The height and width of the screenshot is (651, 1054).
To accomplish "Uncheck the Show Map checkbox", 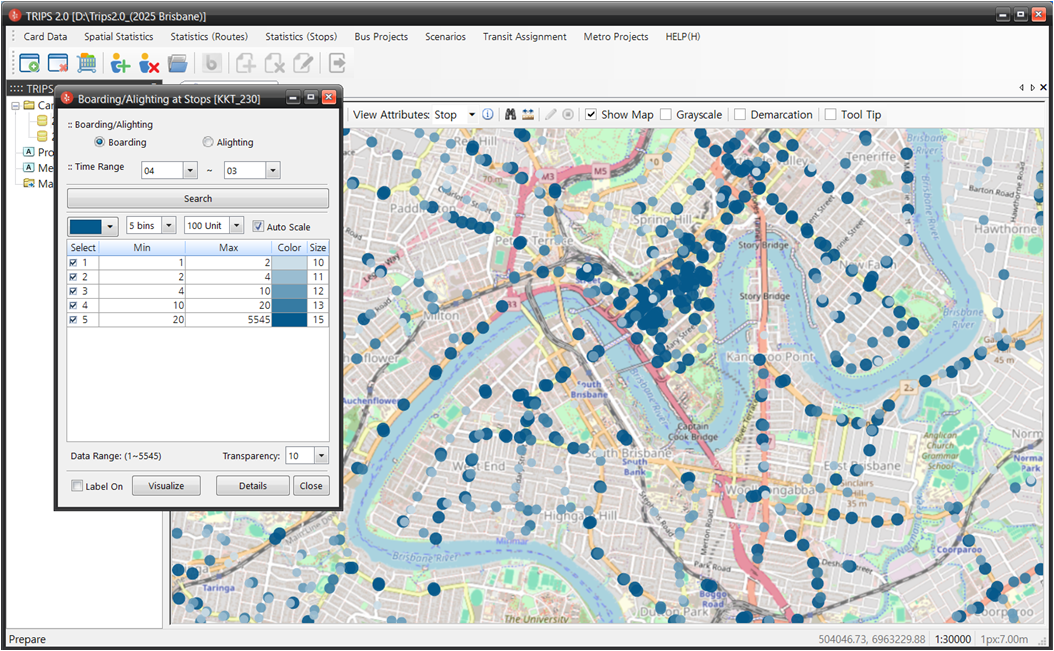I will click(x=591, y=114).
